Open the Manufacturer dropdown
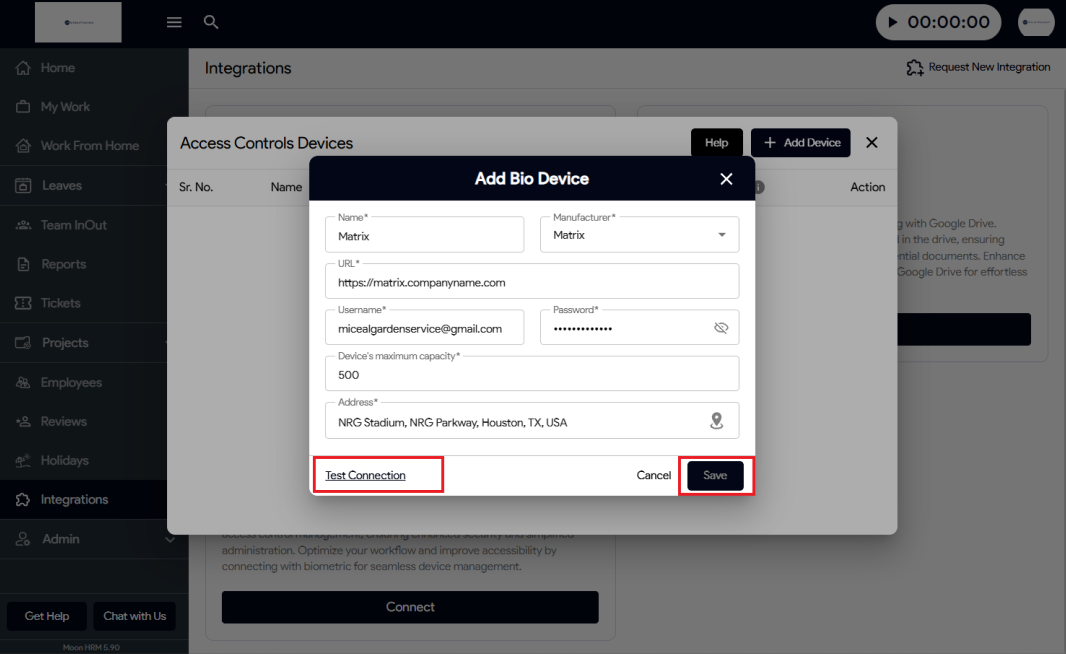Screen dimensions: 1066x654 (722, 235)
